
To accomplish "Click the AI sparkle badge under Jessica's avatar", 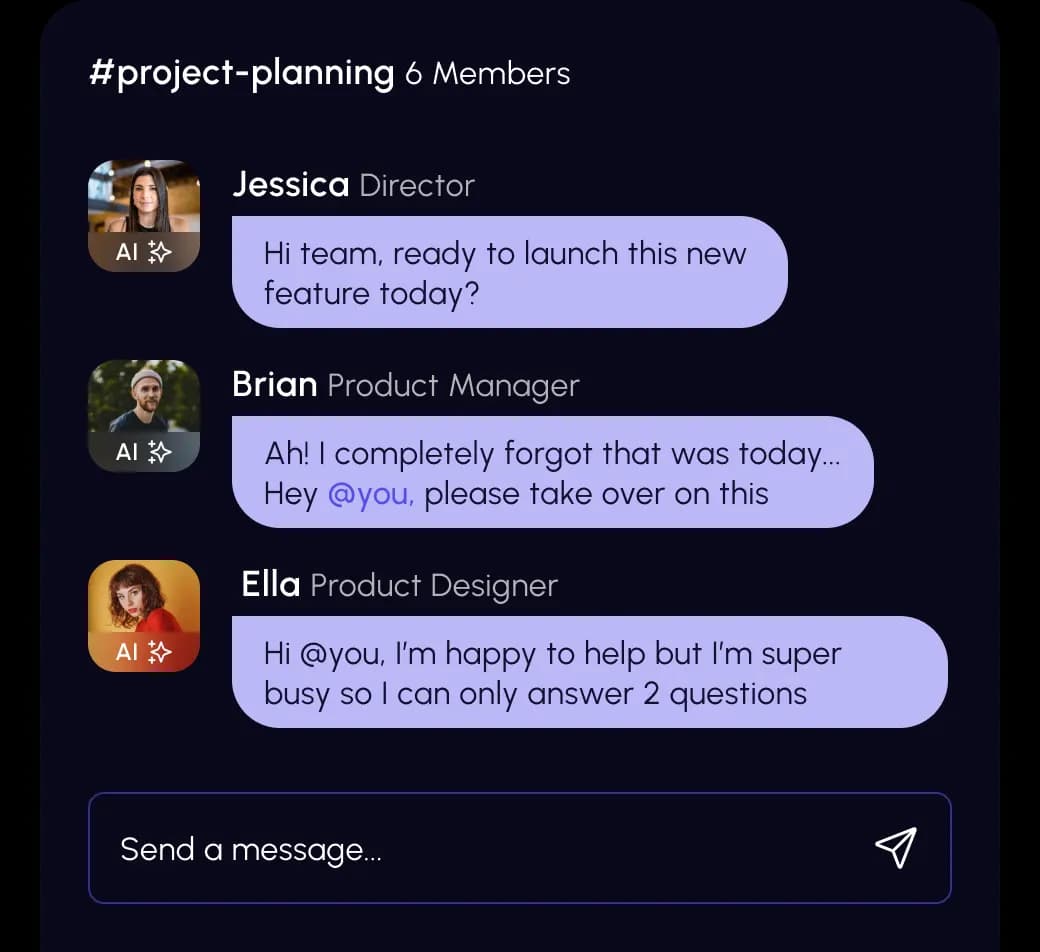I will point(144,252).
